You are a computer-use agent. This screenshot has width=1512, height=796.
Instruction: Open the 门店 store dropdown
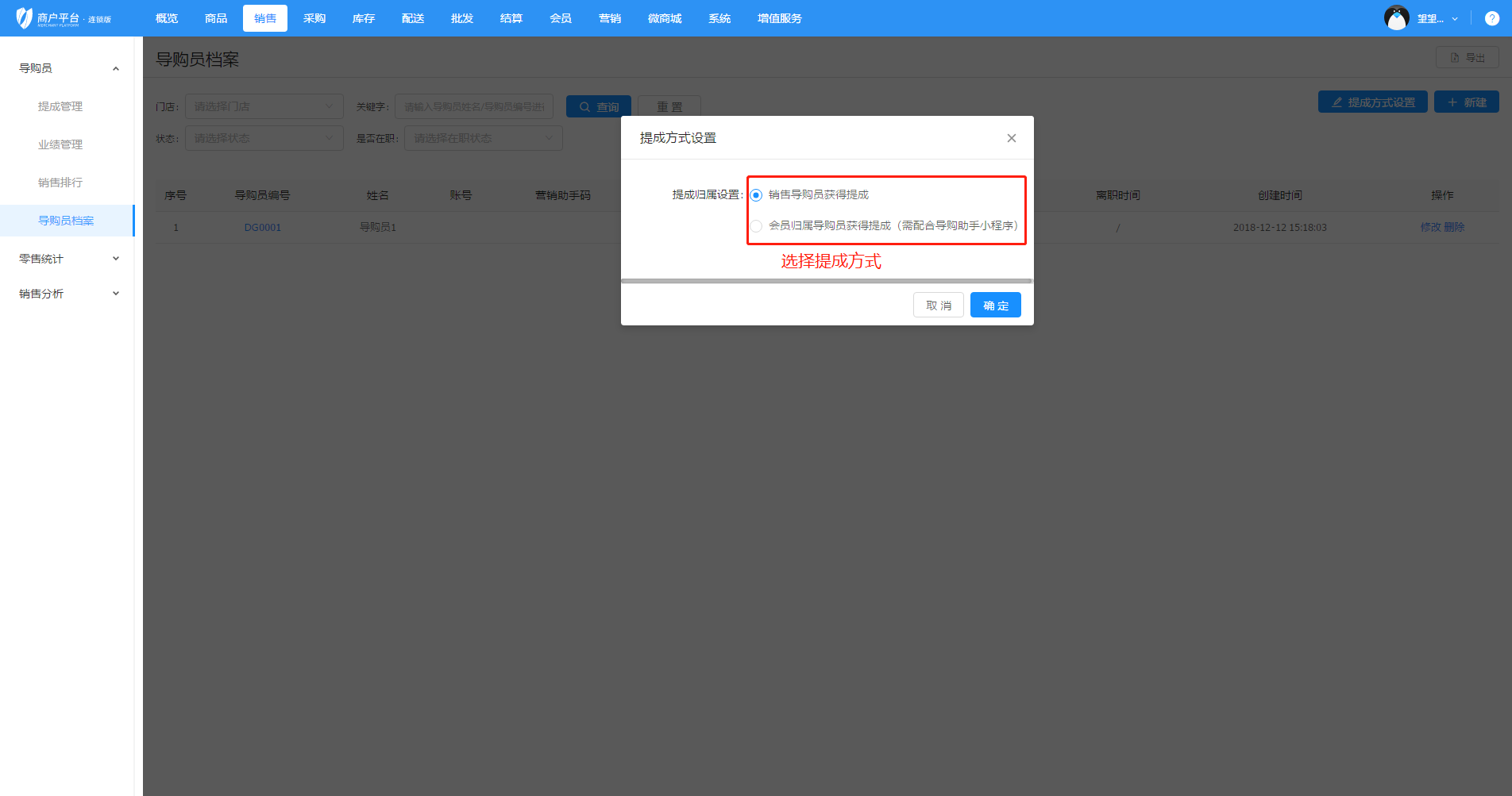pos(264,106)
